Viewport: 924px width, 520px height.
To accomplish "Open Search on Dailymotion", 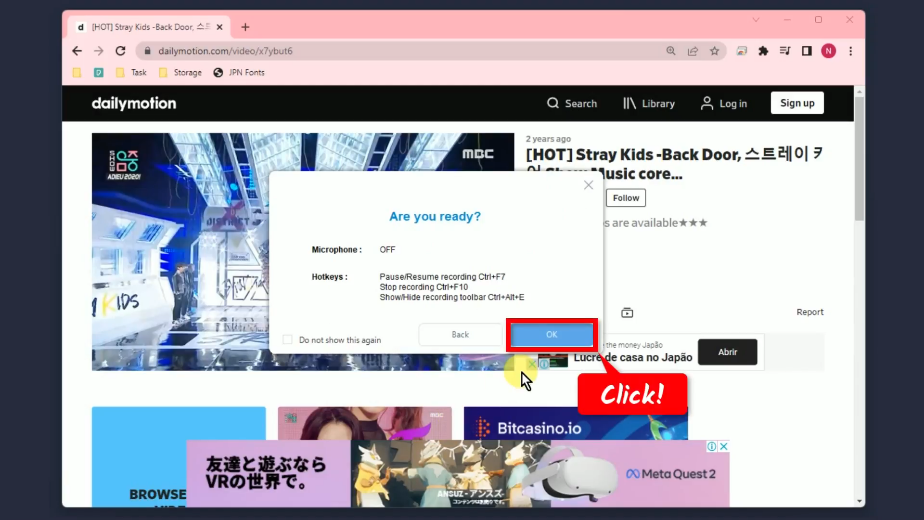I will point(572,103).
